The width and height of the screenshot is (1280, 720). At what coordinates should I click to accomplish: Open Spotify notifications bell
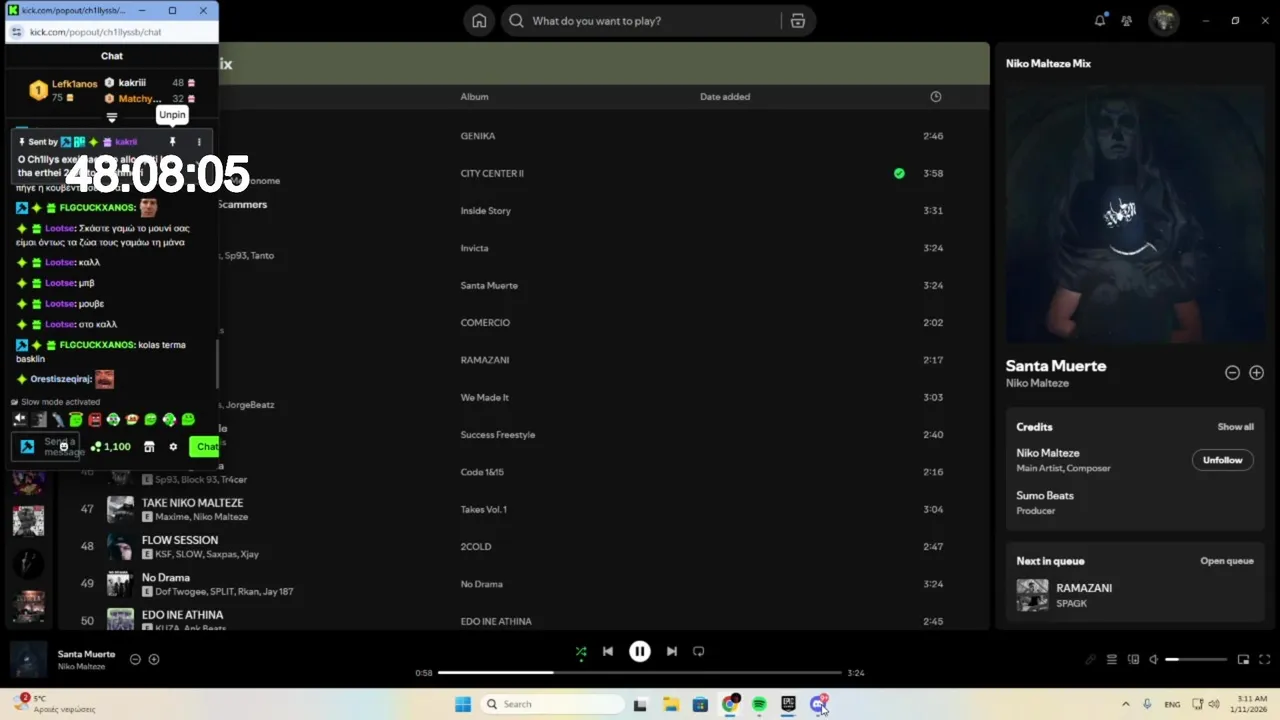tap(1100, 20)
